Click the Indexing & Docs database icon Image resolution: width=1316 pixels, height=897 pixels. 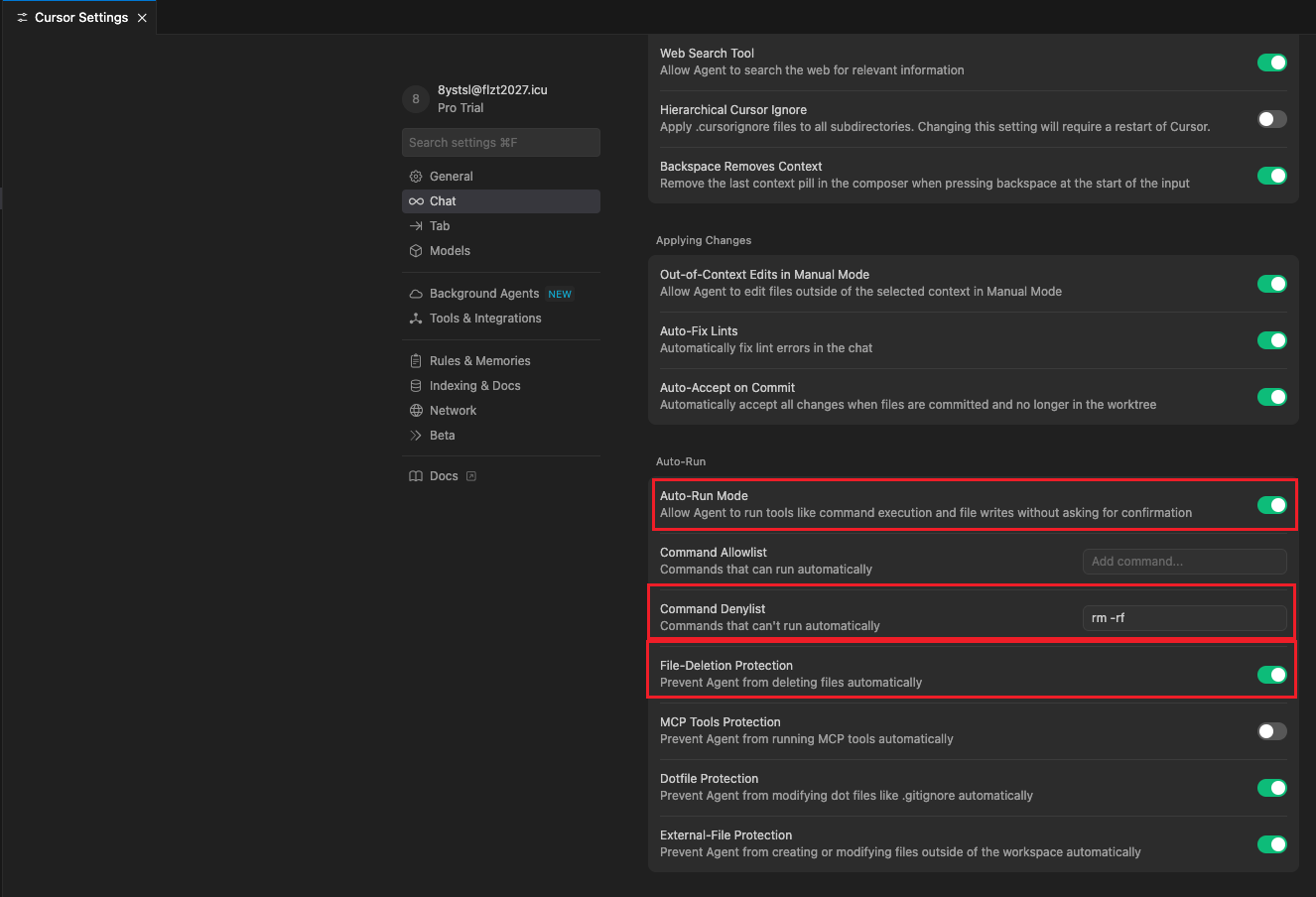pyautogui.click(x=416, y=386)
